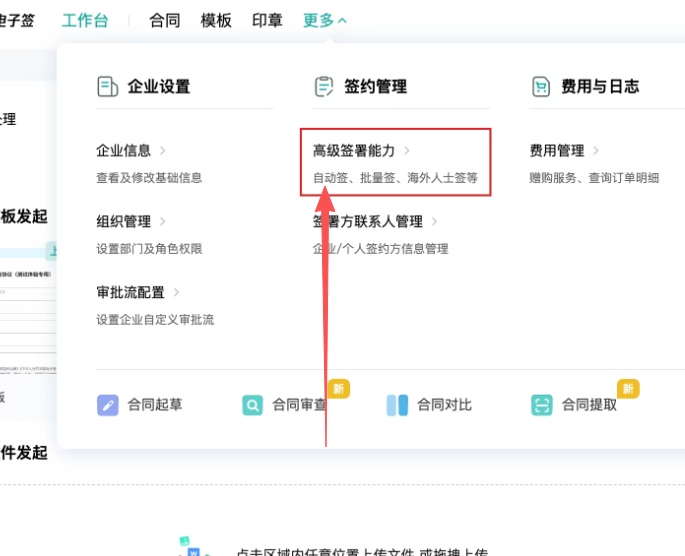The image size is (685, 556).
Task: Click the 费用与日志 cart icon
Action: coord(541,86)
